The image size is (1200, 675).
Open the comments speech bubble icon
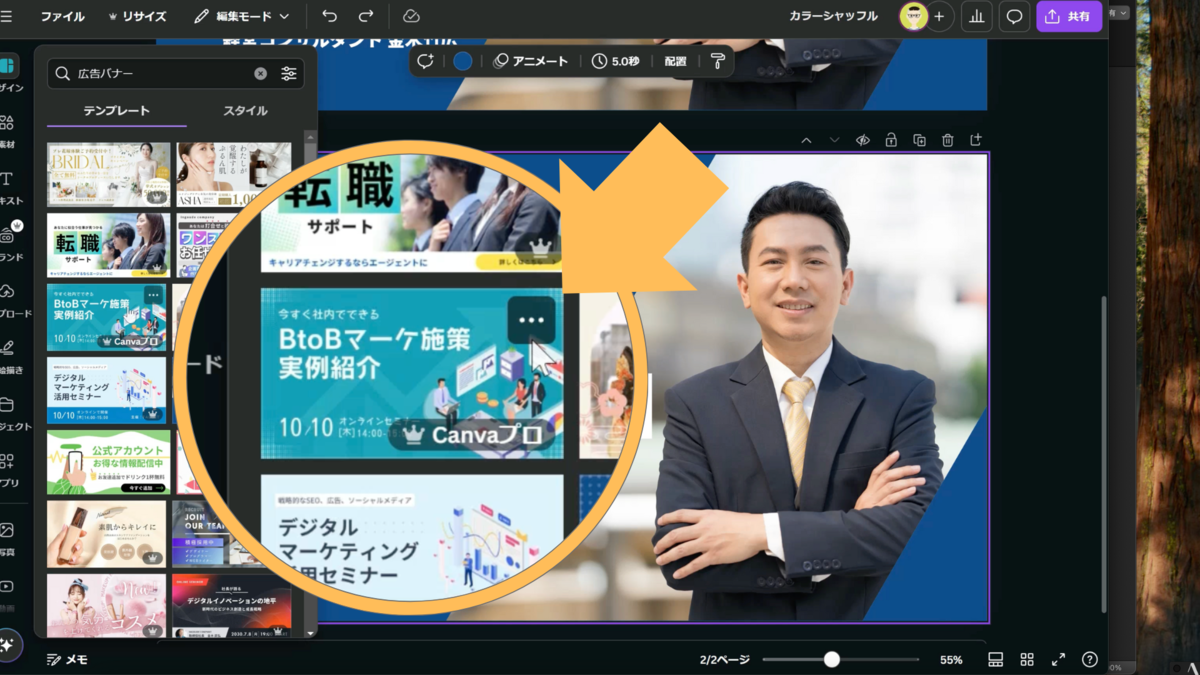tap(1014, 17)
